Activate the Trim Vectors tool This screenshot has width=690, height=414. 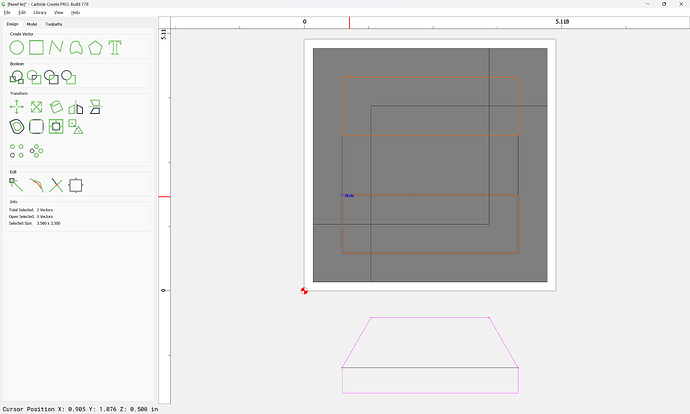tap(56, 185)
